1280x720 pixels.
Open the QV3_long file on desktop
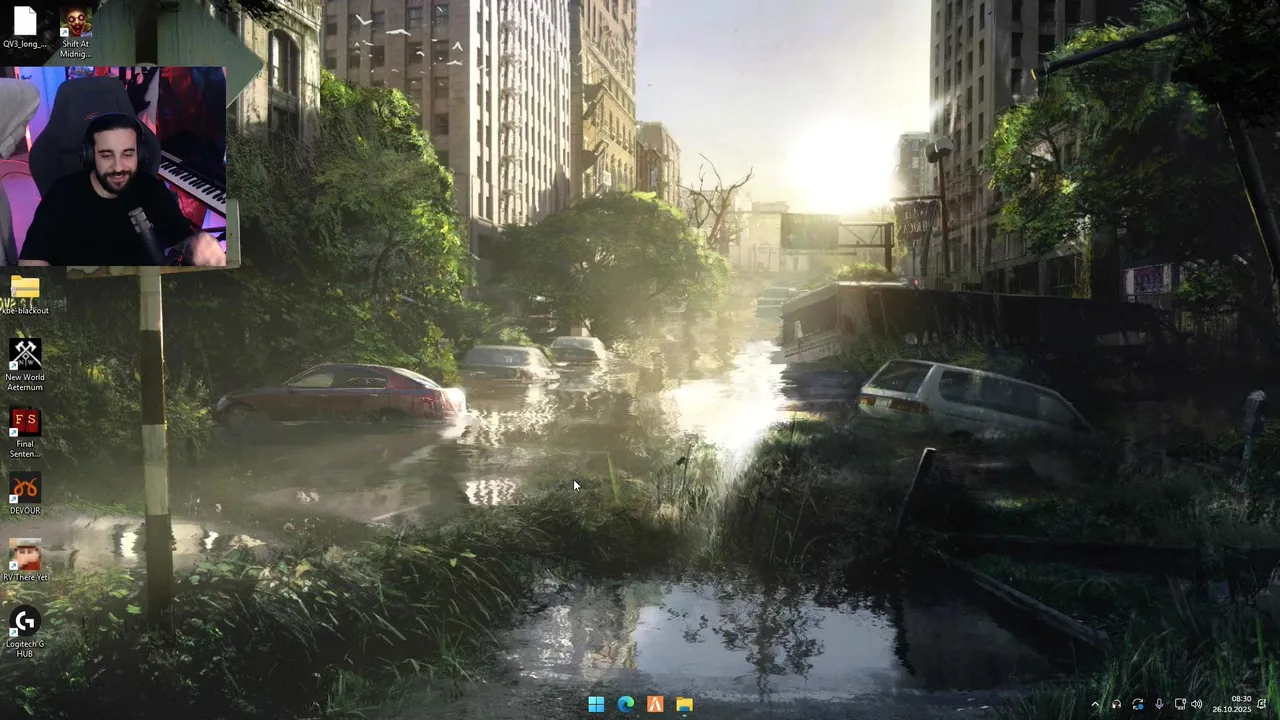pos(24,27)
